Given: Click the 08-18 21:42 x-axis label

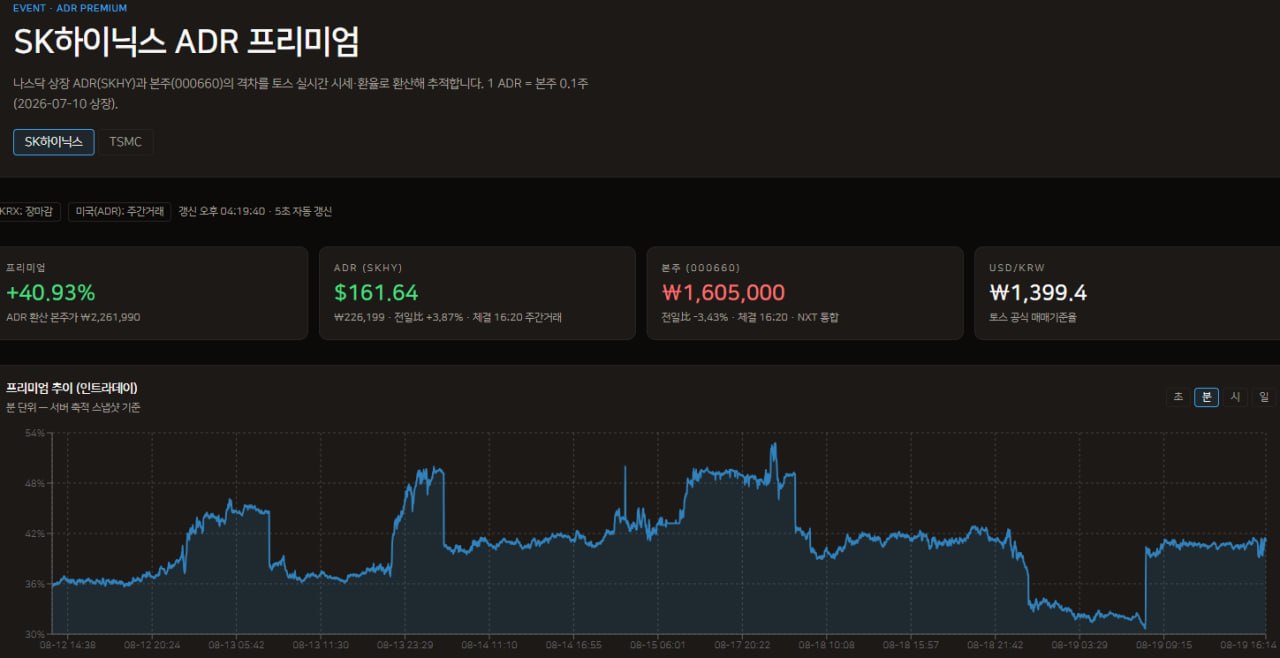Looking at the screenshot, I should tap(996, 645).
